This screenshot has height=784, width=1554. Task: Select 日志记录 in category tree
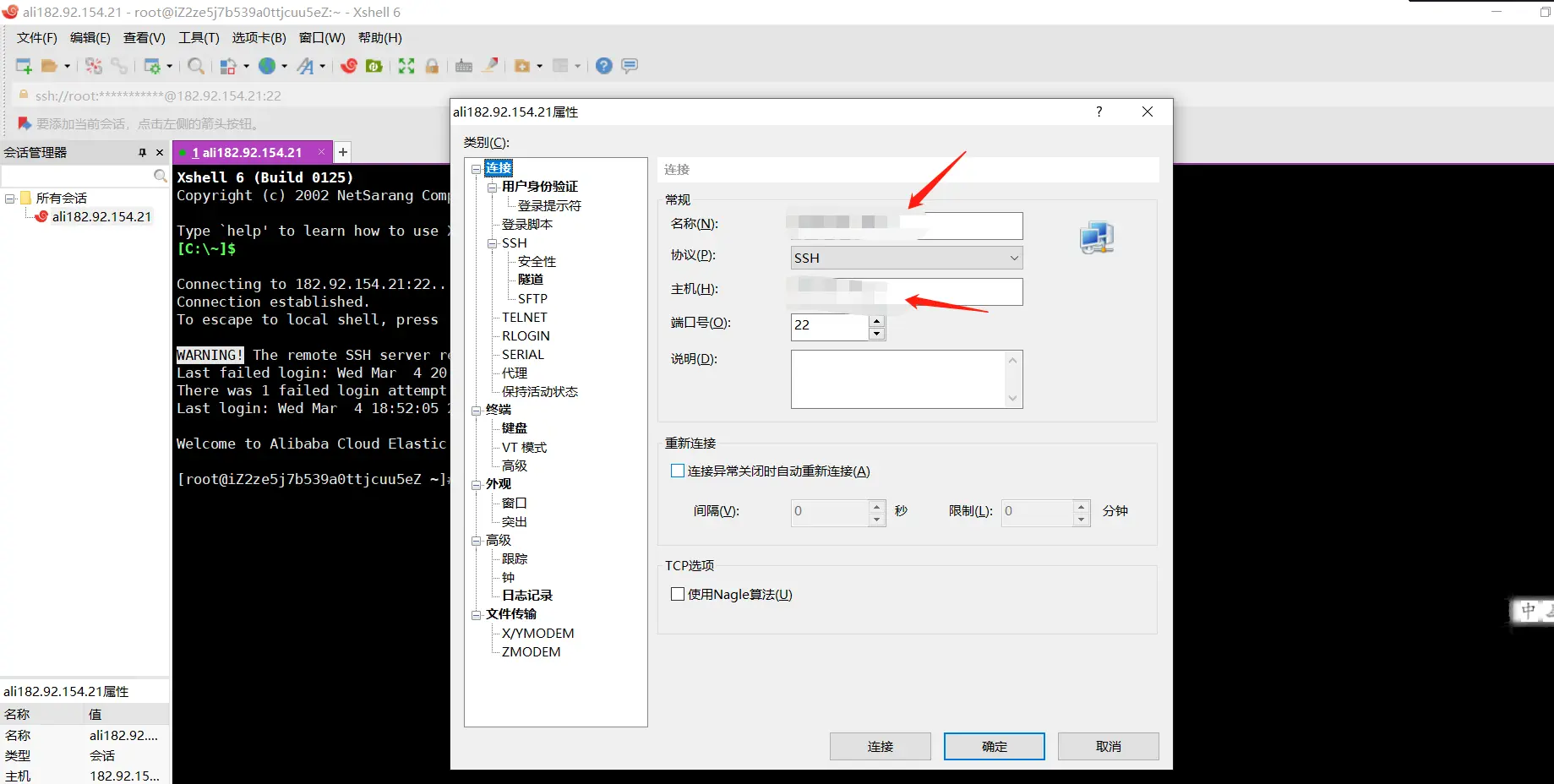[x=527, y=596]
